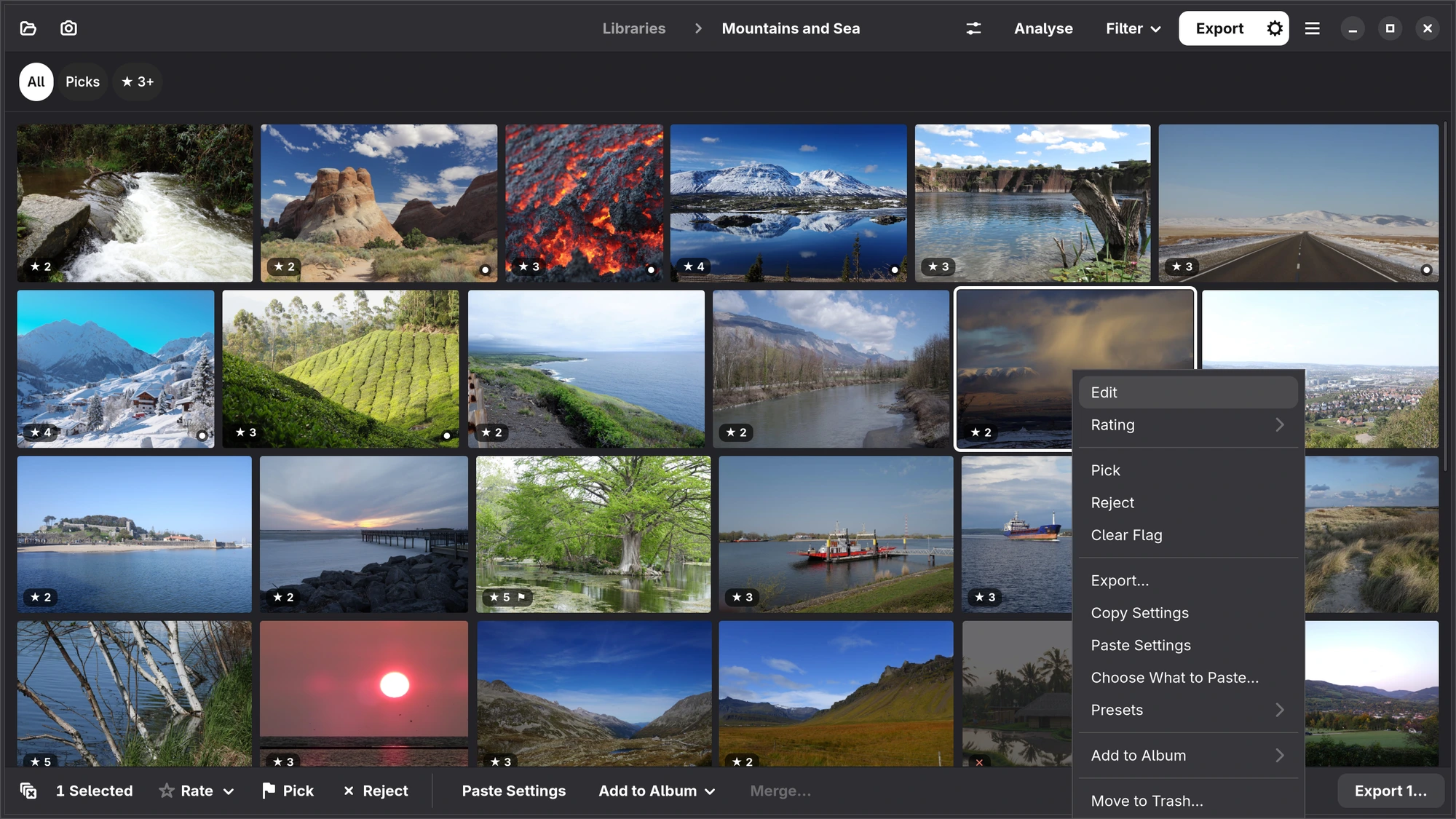The width and height of the screenshot is (1456, 819).
Task: Expand the Add to Album dropdown in bottom bar
Action: point(710,791)
